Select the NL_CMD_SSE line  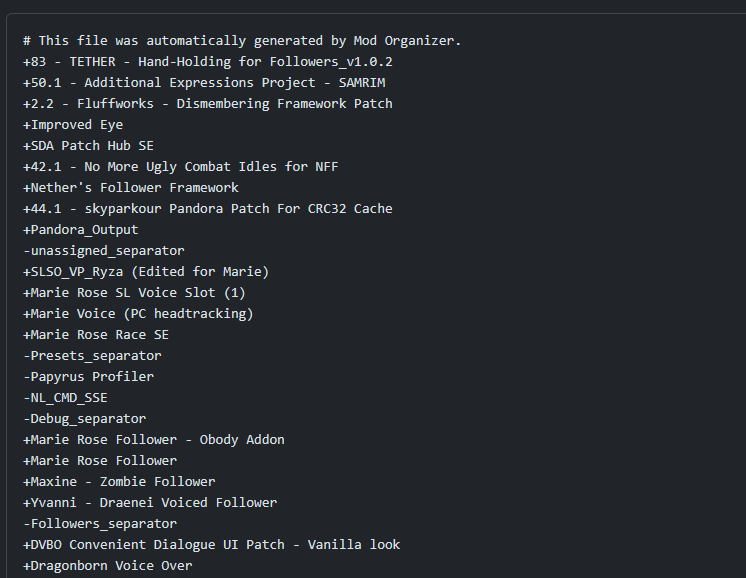tap(65, 398)
